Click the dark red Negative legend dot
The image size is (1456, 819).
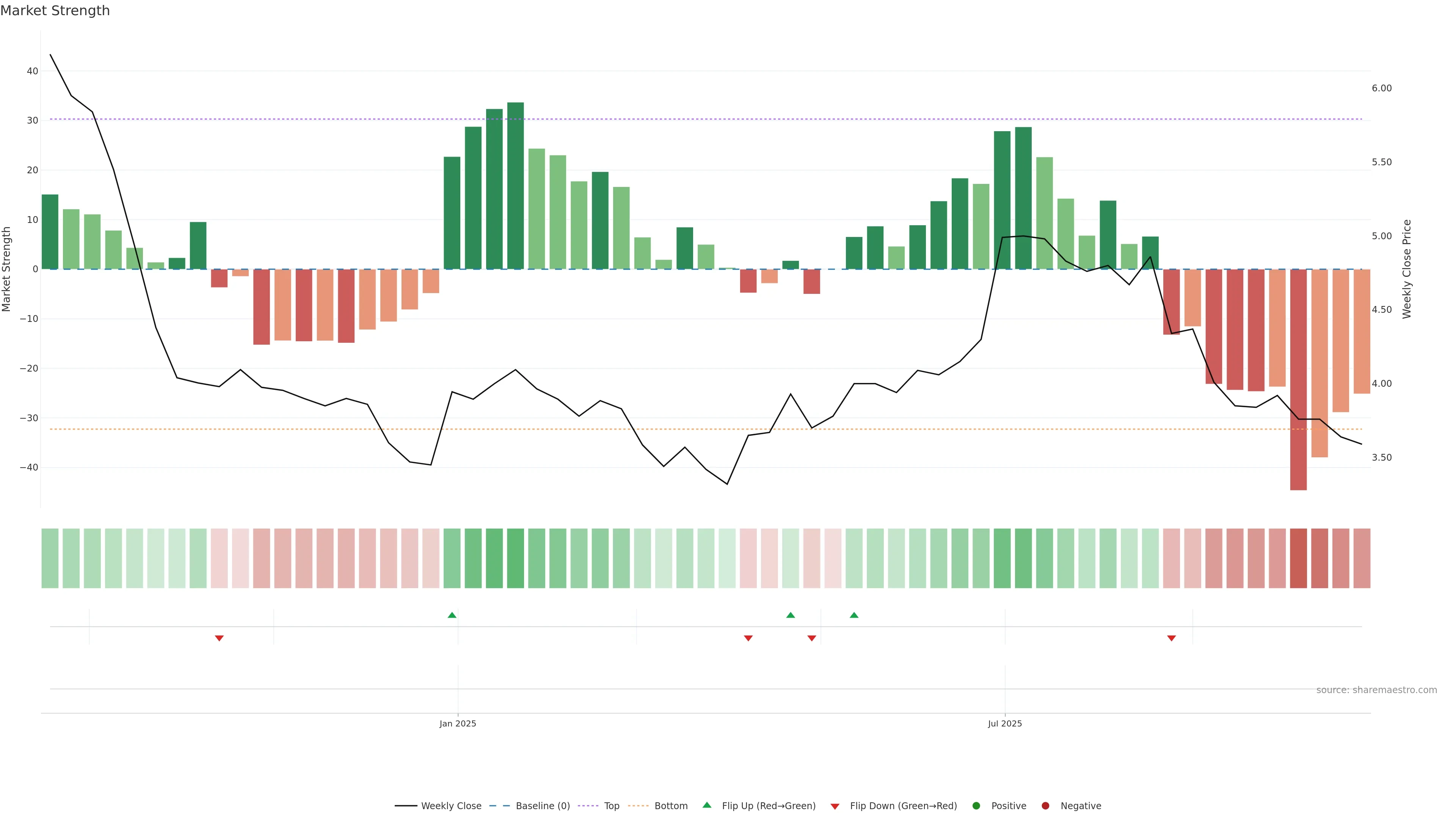click(x=1045, y=805)
